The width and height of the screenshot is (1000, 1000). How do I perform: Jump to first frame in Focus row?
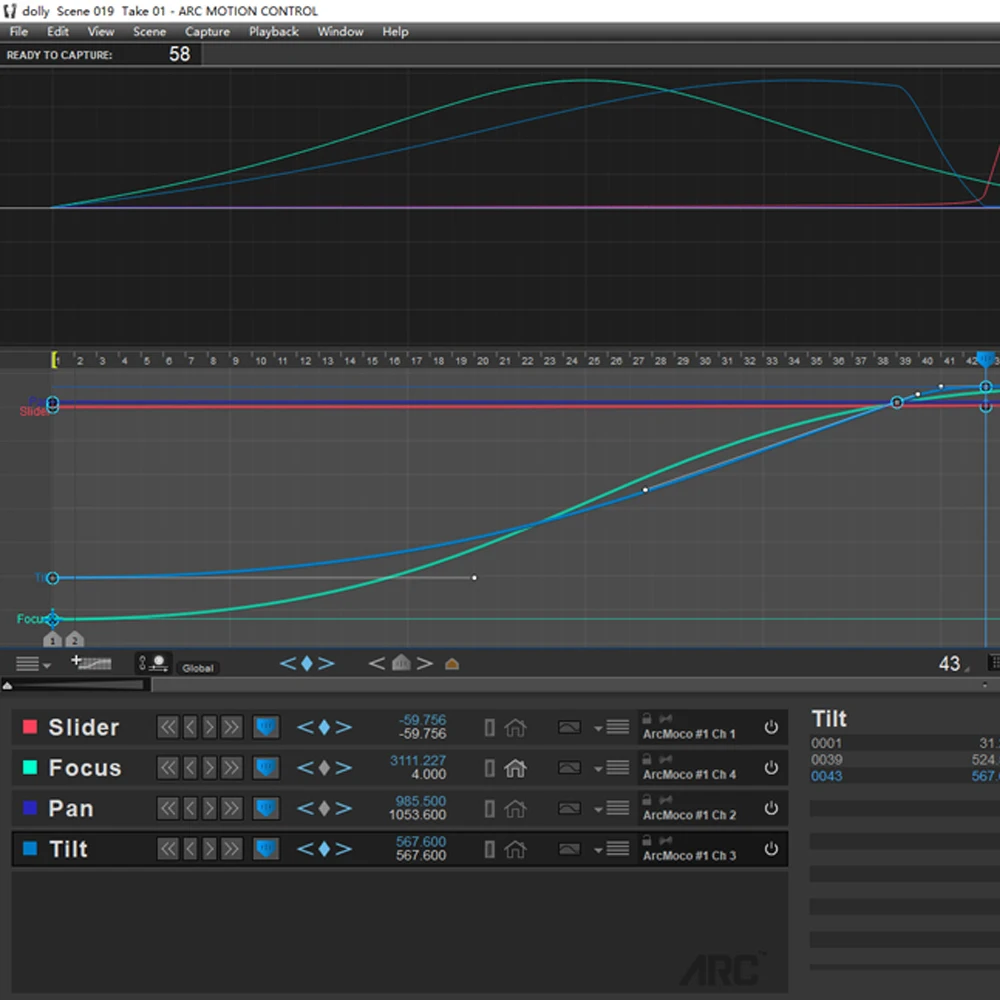click(168, 768)
